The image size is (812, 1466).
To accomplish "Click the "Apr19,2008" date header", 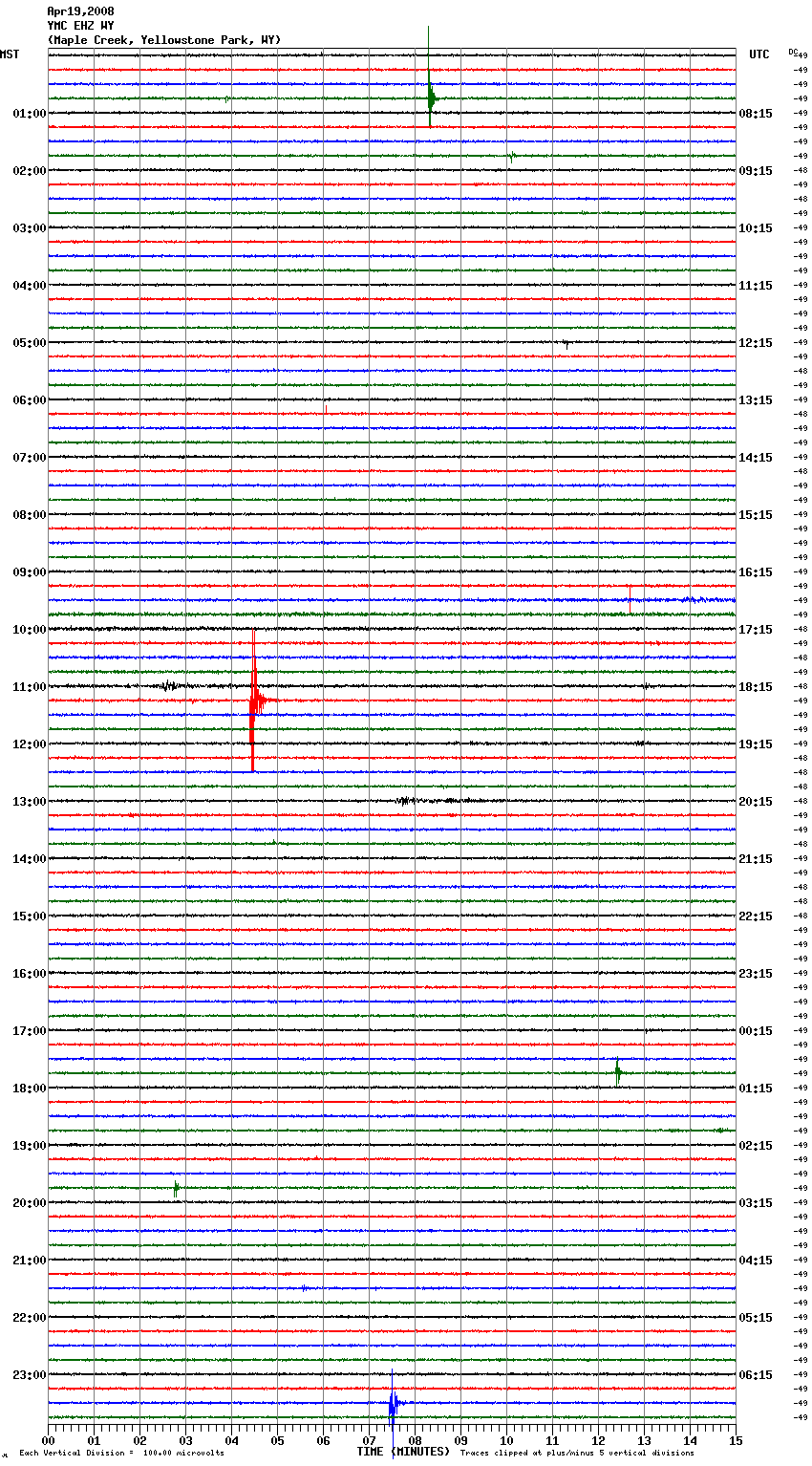I will pyautogui.click(x=80, y=11).
